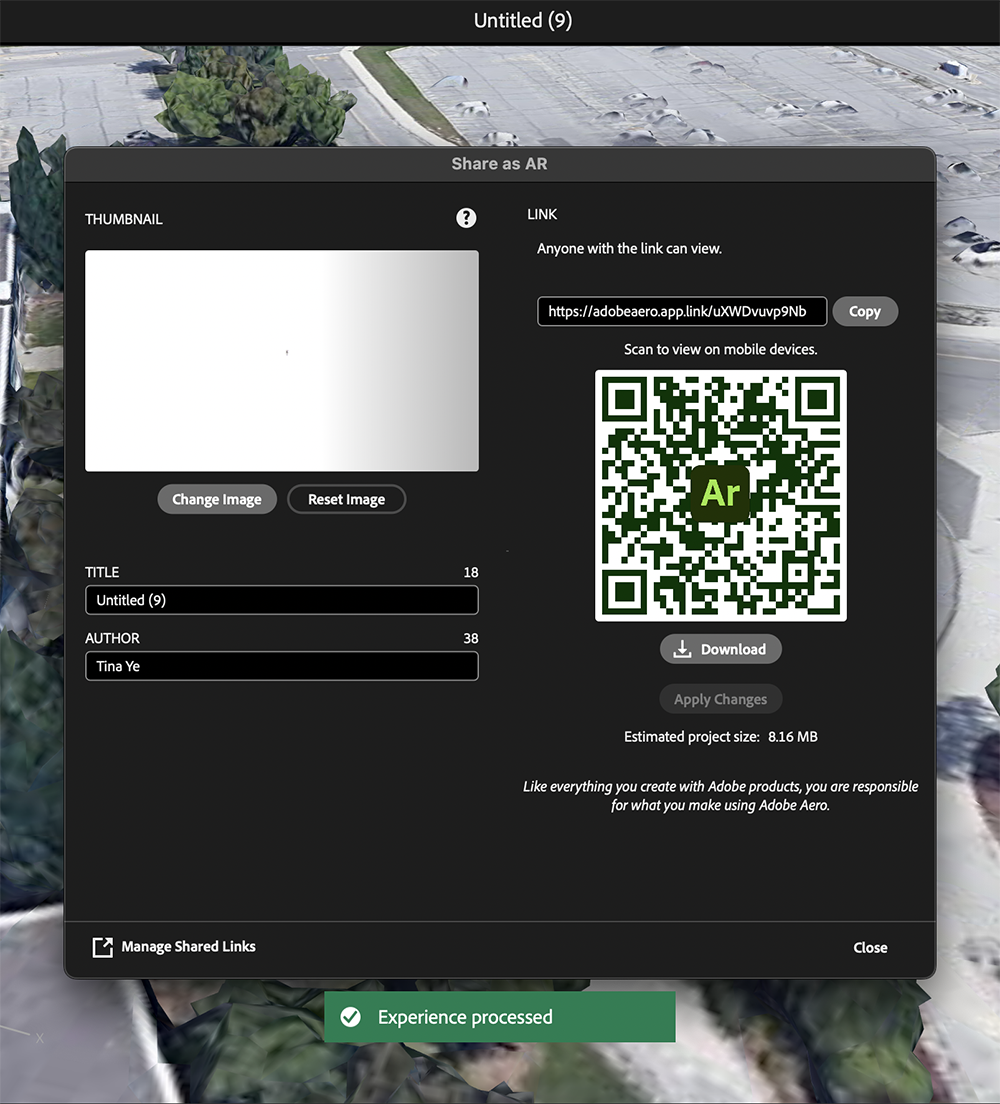This screenshot has height=1104, width=1000.
Task: Click the Experience processed notification
Action: tap(500, 1016)
